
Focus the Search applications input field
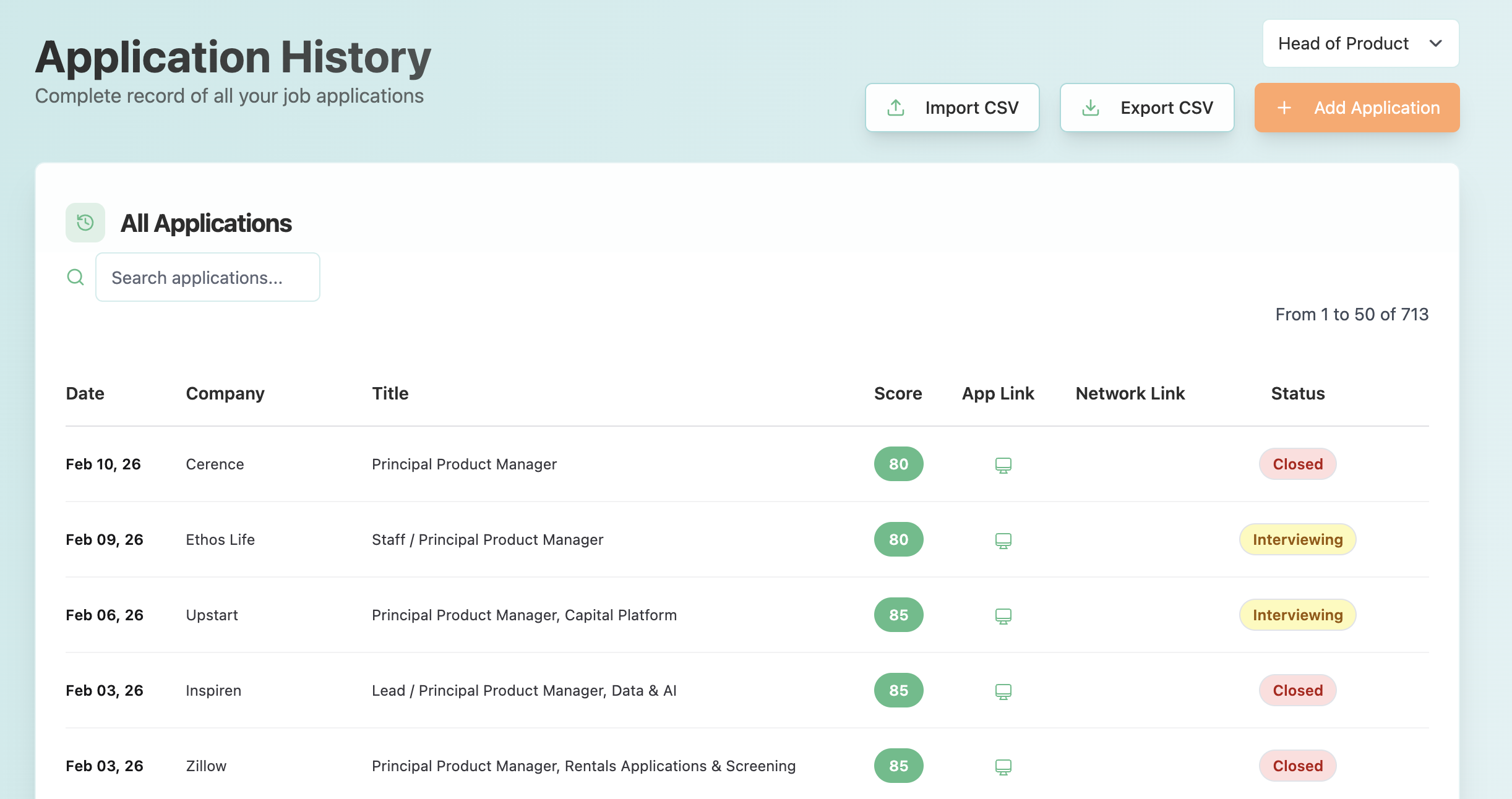click(x=208, y=277)
